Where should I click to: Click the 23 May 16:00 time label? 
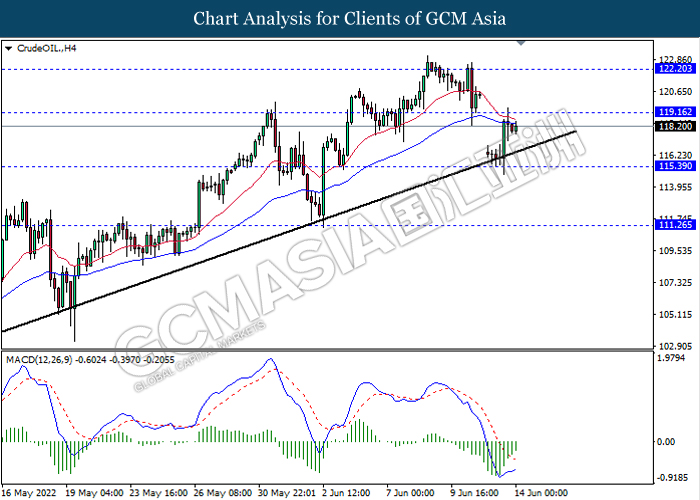pyautogui.click(x=158, y=493)
